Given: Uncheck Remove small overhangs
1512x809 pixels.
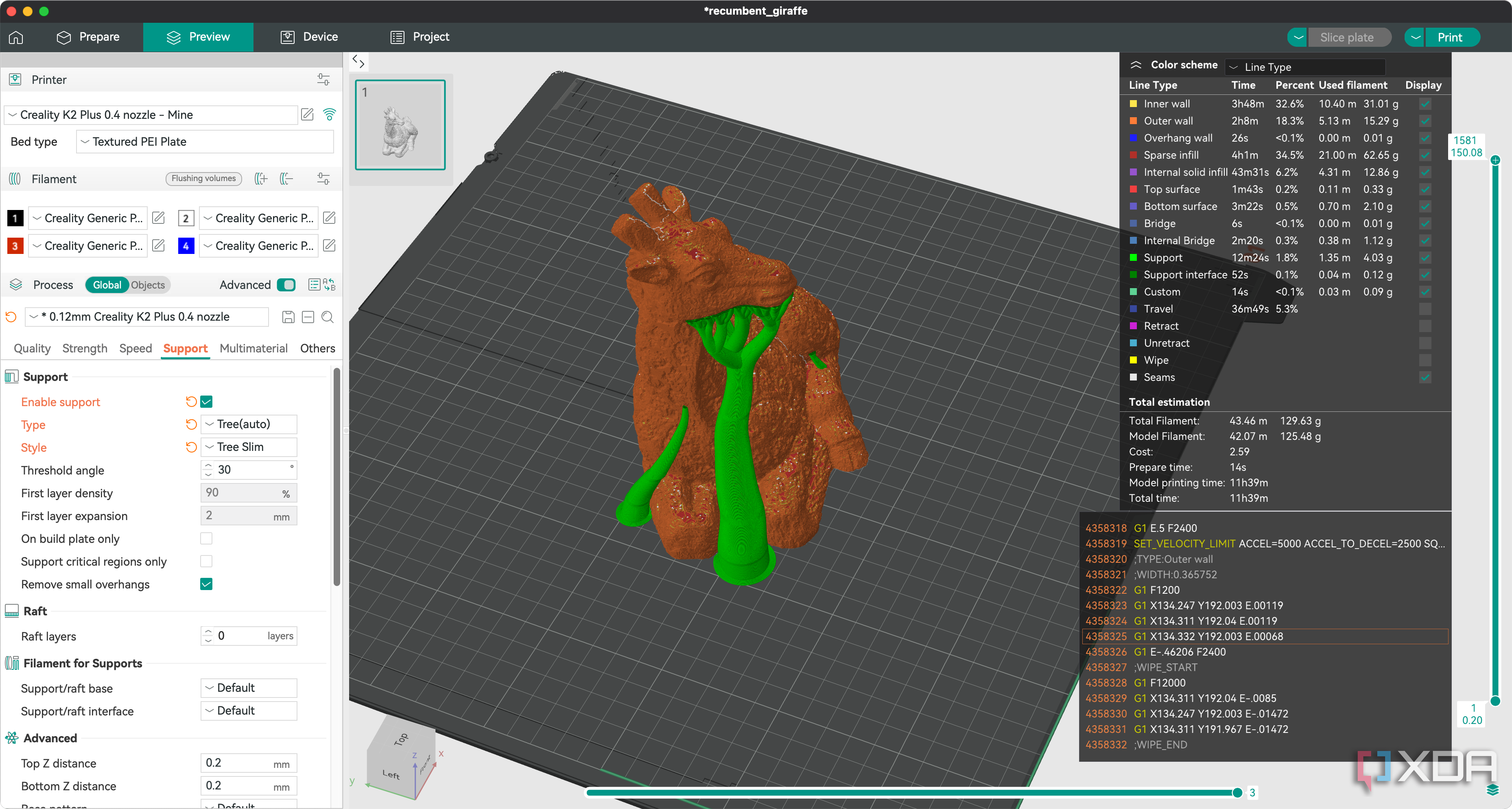Looking at the screenshot, I should (206, 584).
